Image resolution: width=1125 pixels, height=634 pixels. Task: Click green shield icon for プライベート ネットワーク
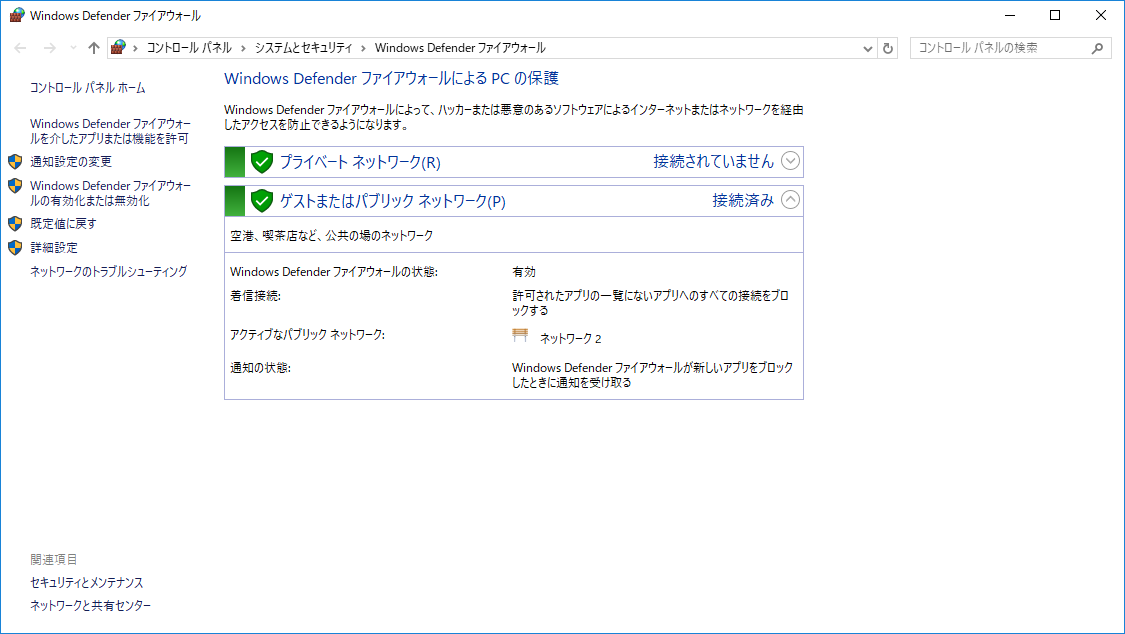262,162
